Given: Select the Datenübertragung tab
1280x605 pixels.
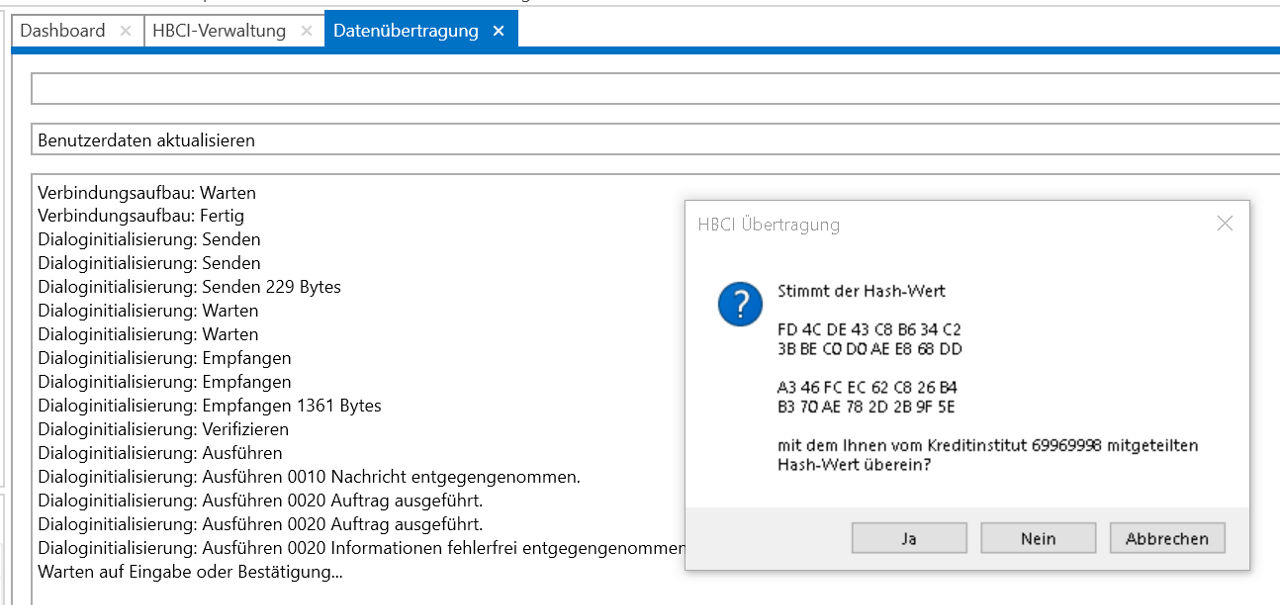Looking at the screenshot, I should tap(405, 31).
